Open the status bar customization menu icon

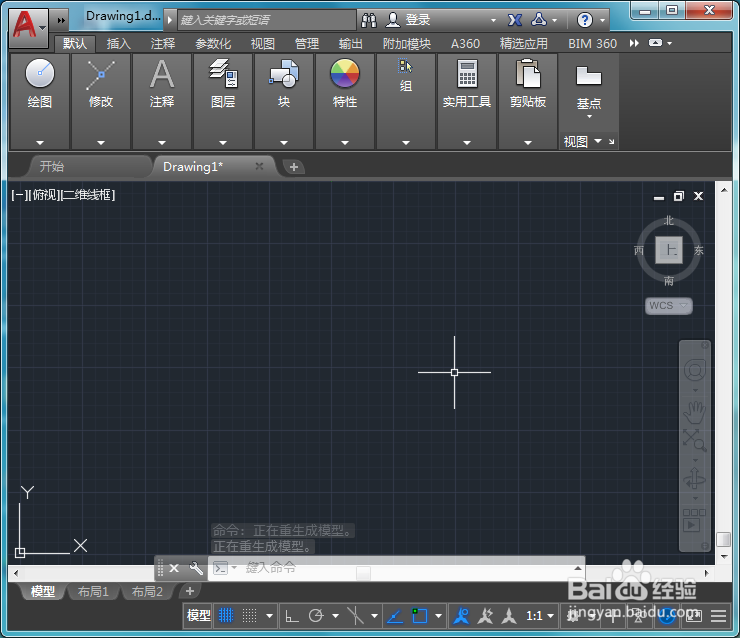(x=718, y=616)
